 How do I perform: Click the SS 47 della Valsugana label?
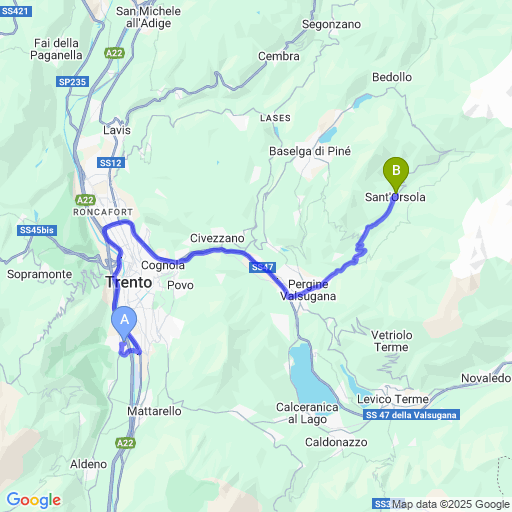click(x=411, y=415)
